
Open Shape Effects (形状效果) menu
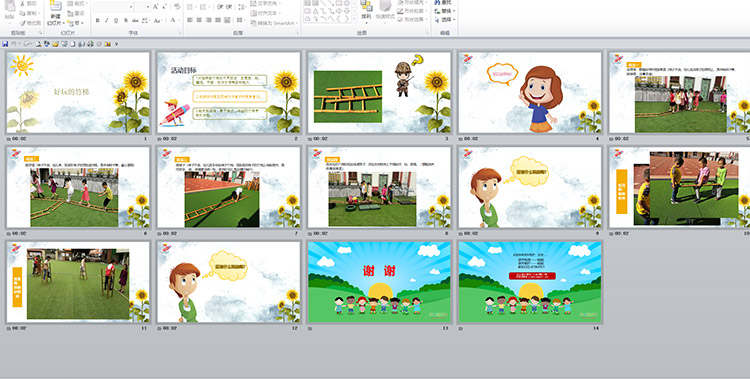(x=412, y=19)
